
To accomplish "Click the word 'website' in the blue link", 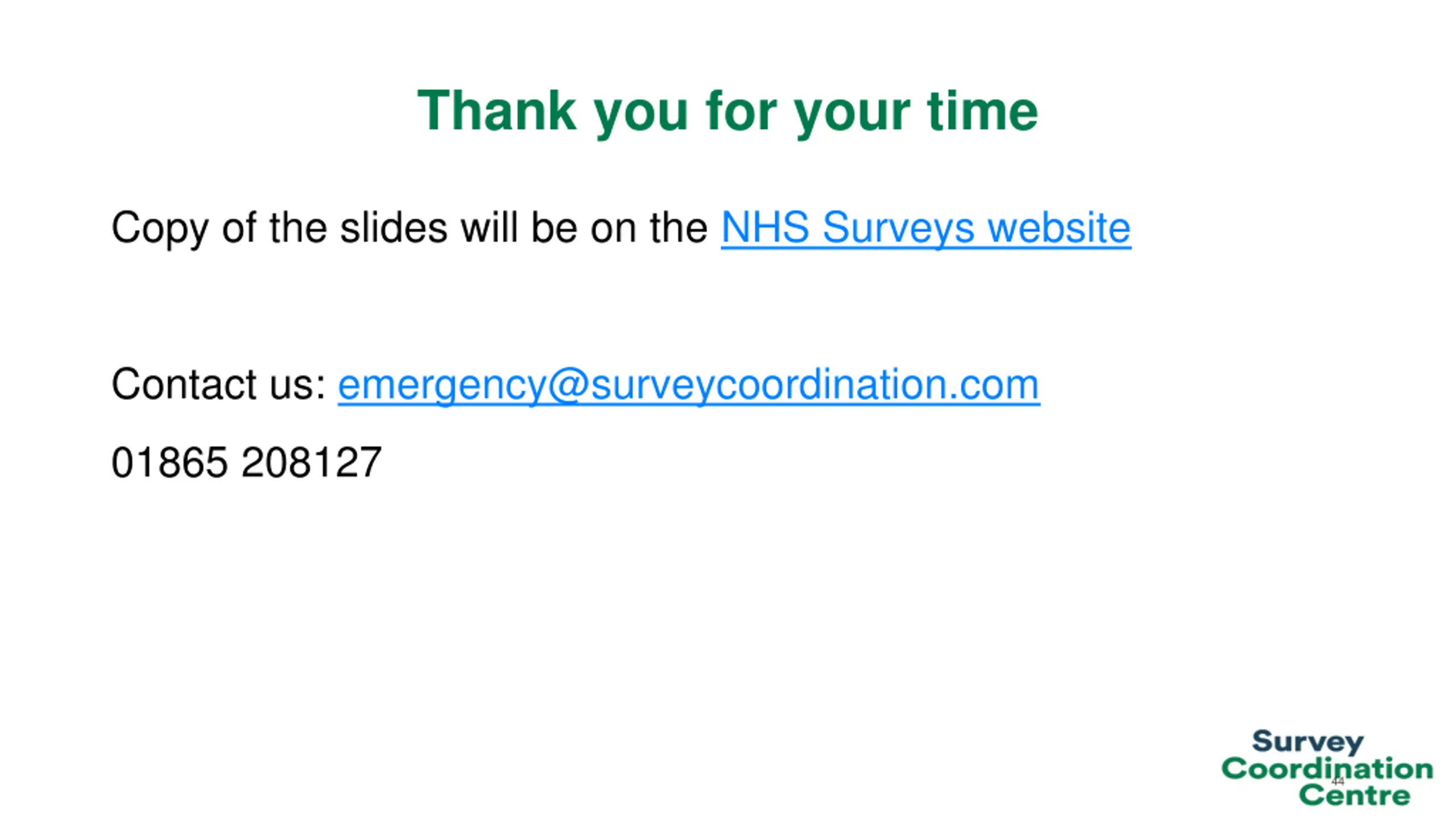I will pos(1059,227).
